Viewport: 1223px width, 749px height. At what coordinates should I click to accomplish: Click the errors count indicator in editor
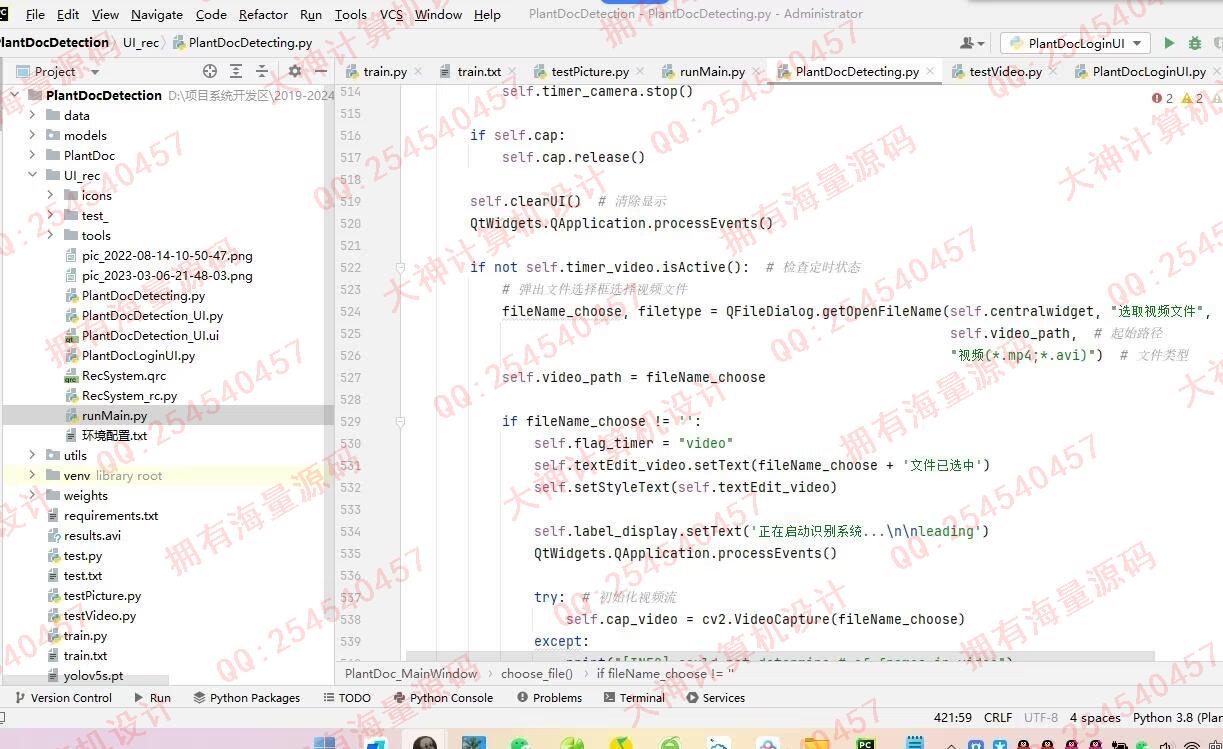(x=1163, y=98)
